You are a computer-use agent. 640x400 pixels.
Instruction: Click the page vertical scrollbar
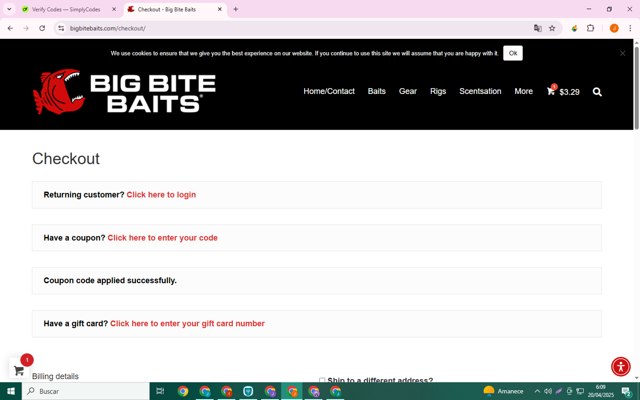click(636, 88)
